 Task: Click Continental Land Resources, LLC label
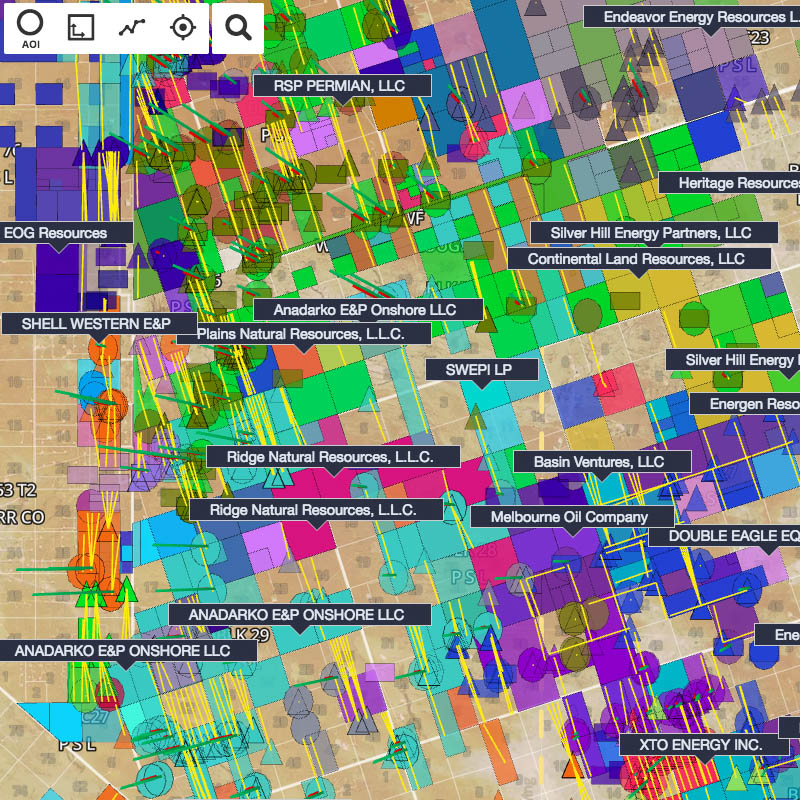(636, 259)
